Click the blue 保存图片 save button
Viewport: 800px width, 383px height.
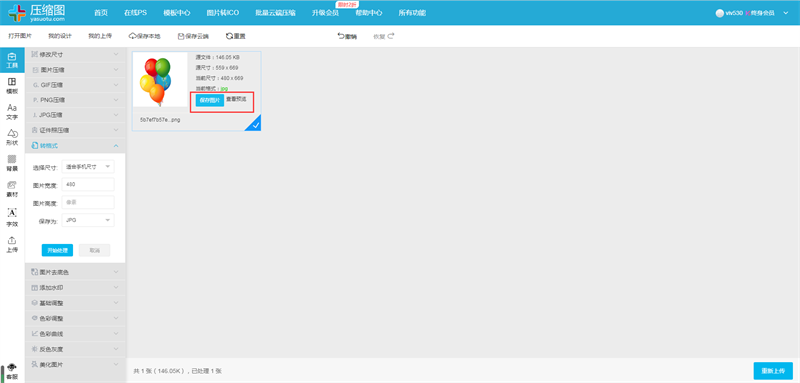click(x=210, y=100)
